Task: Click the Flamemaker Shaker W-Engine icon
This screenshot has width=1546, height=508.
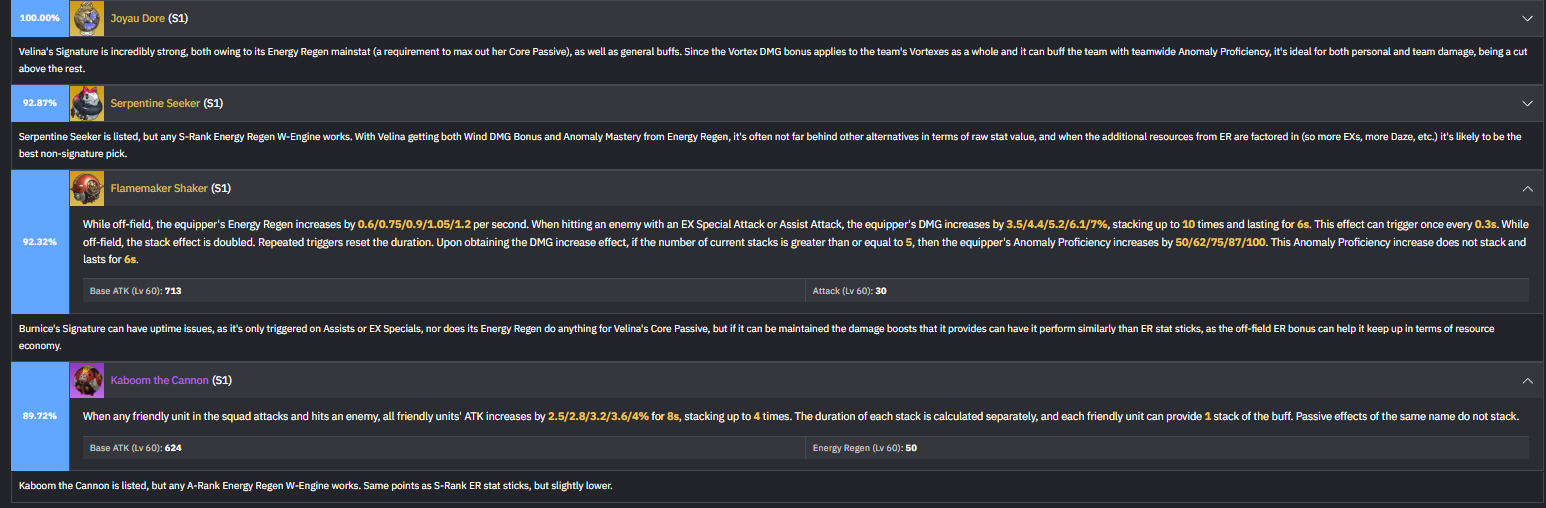Action: tap(87, 188)
